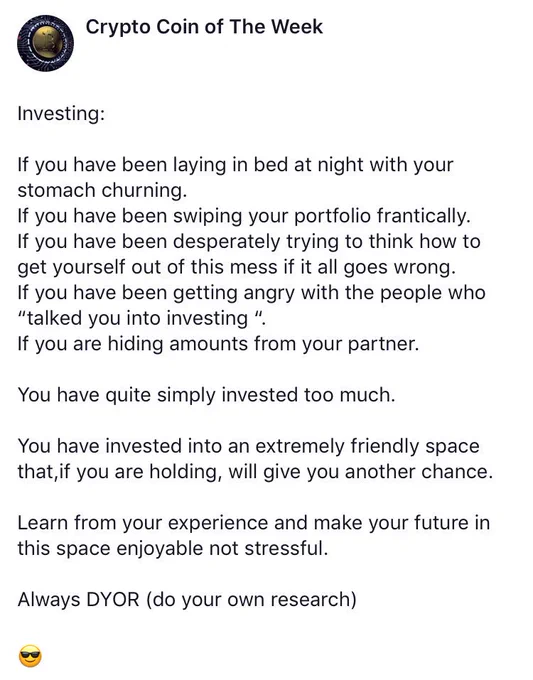Viewport: 533px width, 680px height.
Task: Click the quoted 'talked you into investing' text
Action: tap(141, 318)
